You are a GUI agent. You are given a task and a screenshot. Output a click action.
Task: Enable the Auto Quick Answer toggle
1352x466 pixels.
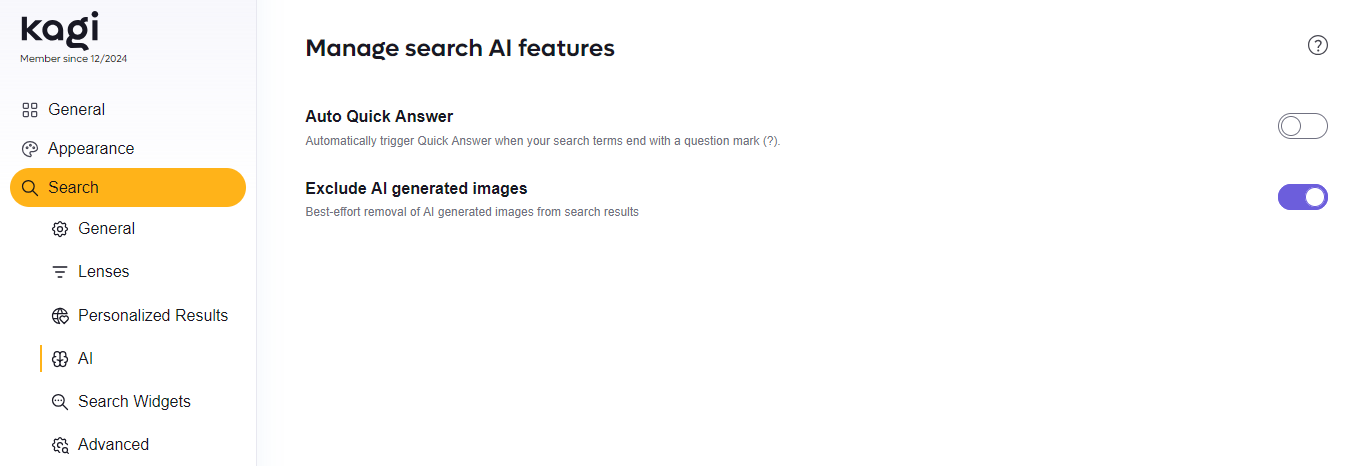(x=1302, y=126)
